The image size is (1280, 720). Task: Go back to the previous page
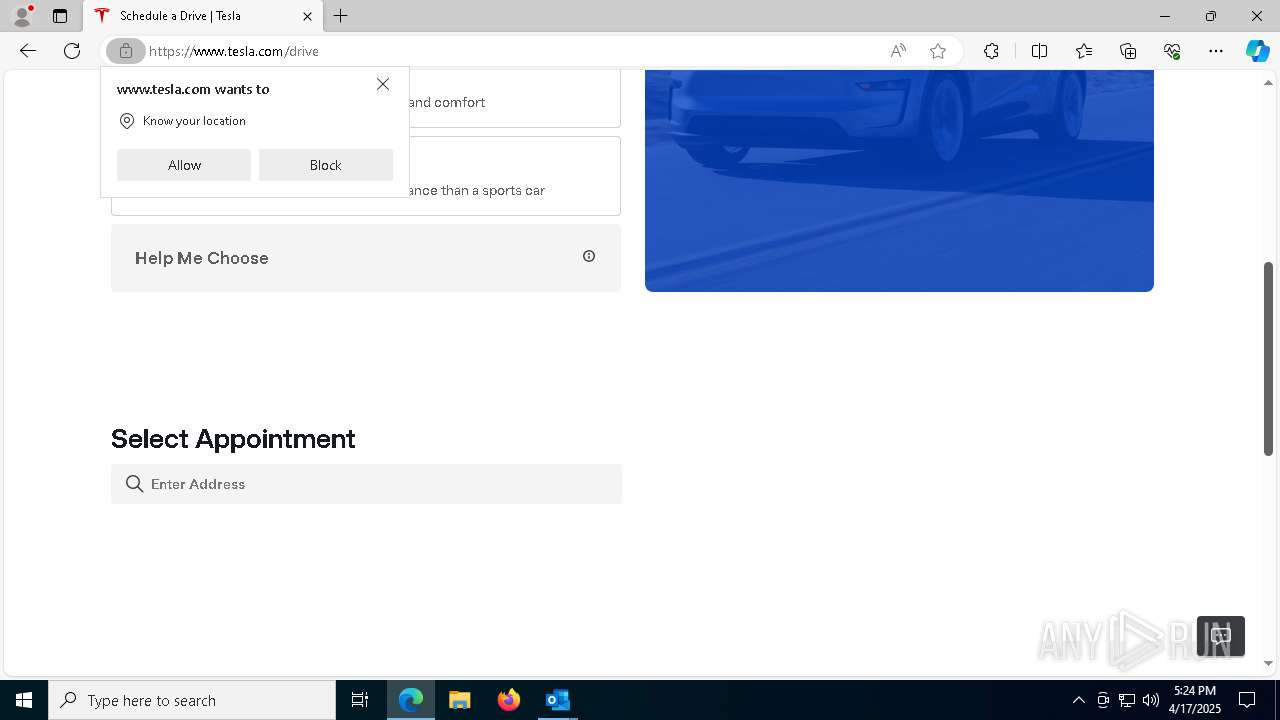point(28,51)
